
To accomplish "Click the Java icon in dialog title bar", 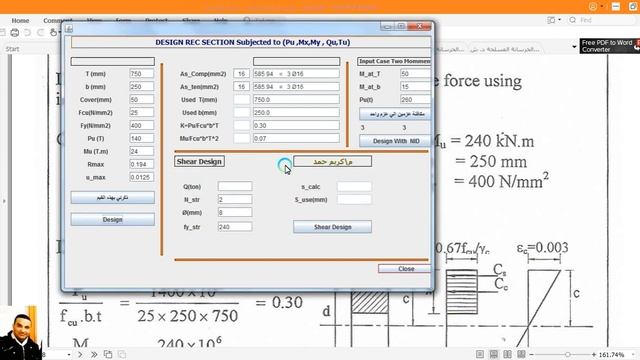I will (x=69, y=29).
